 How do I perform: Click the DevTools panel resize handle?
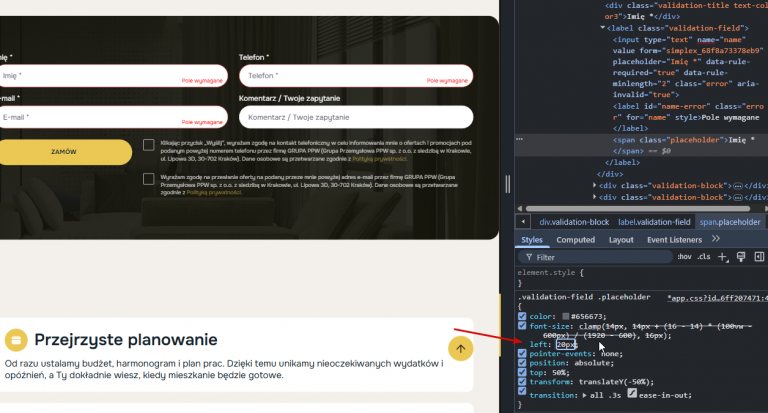(x=507, y=184)
